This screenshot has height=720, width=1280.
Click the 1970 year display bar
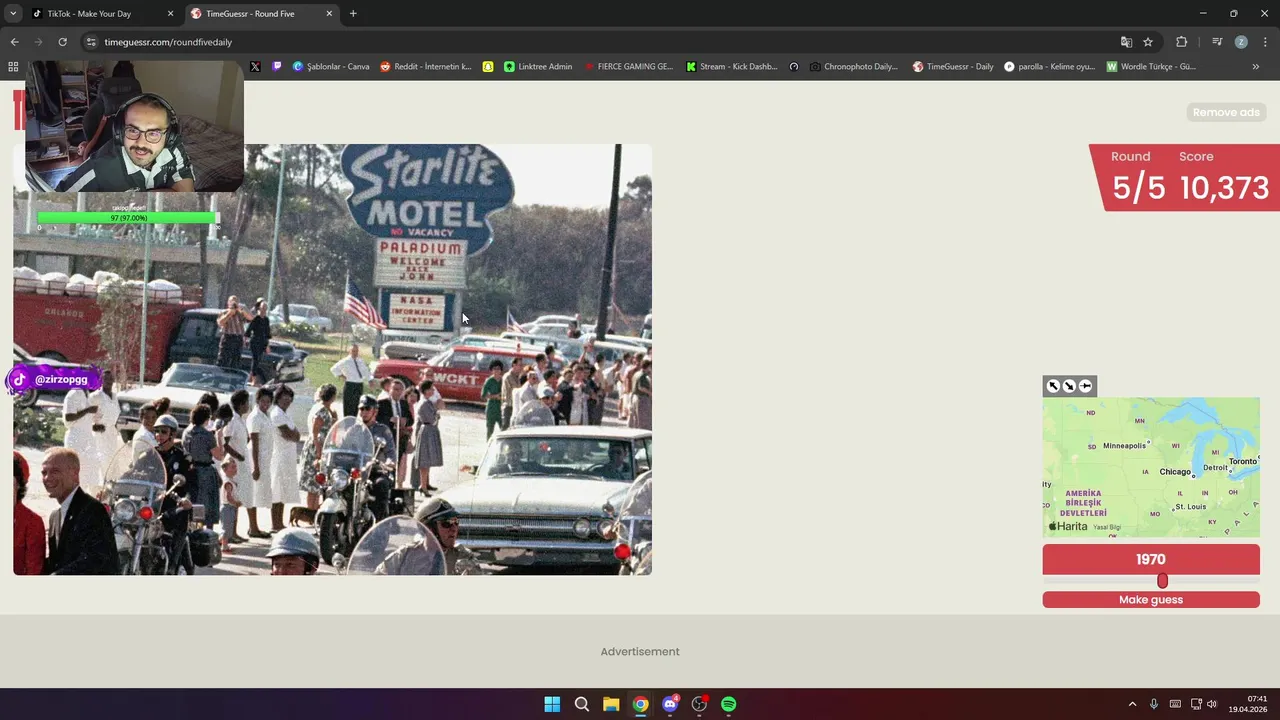click(1151, 559)
